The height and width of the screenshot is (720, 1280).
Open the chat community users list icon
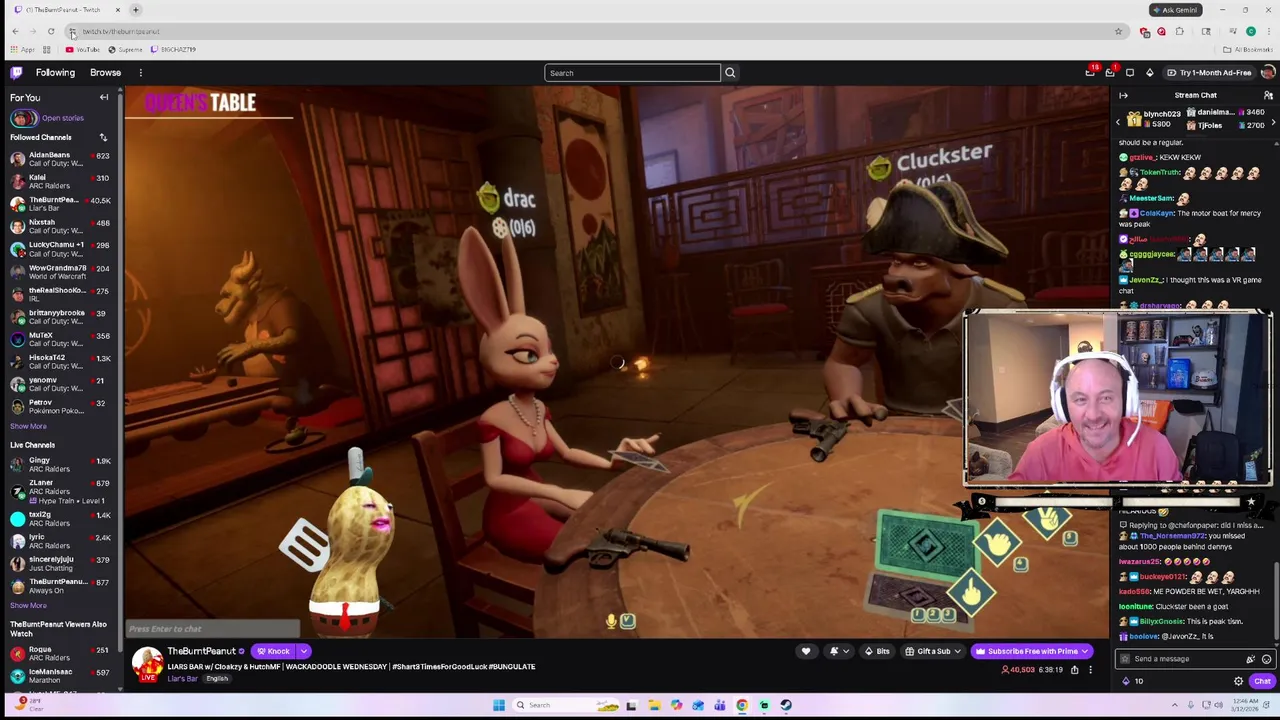click(1268, 95)
